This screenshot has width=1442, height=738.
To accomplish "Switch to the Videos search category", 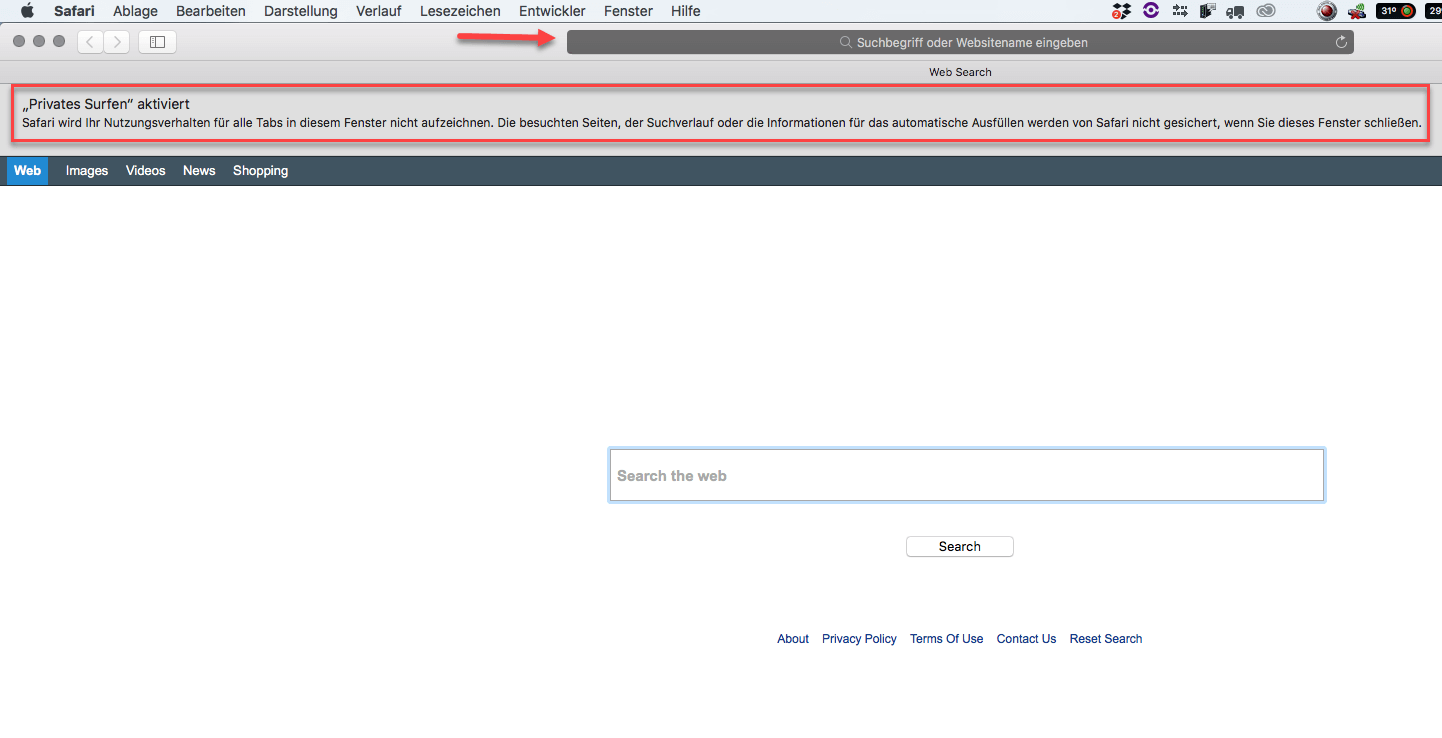I will point(146,171).
